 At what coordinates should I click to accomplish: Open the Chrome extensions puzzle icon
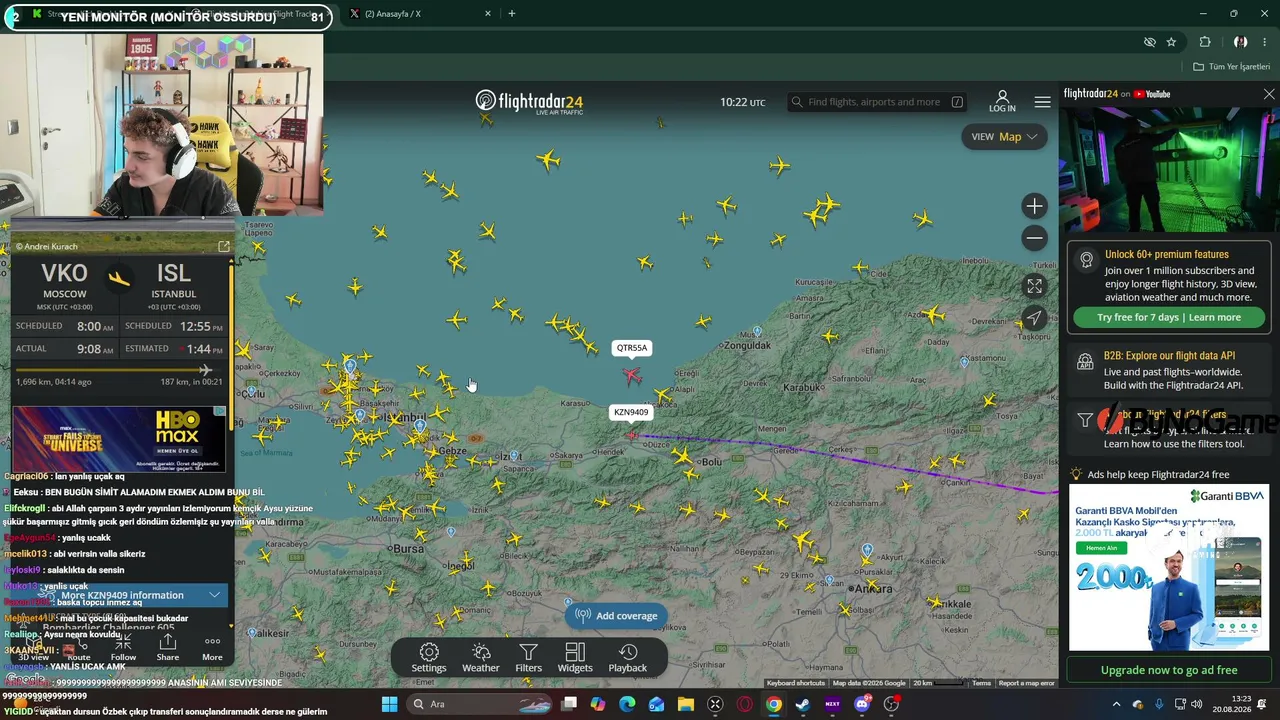click(1205, 42)
